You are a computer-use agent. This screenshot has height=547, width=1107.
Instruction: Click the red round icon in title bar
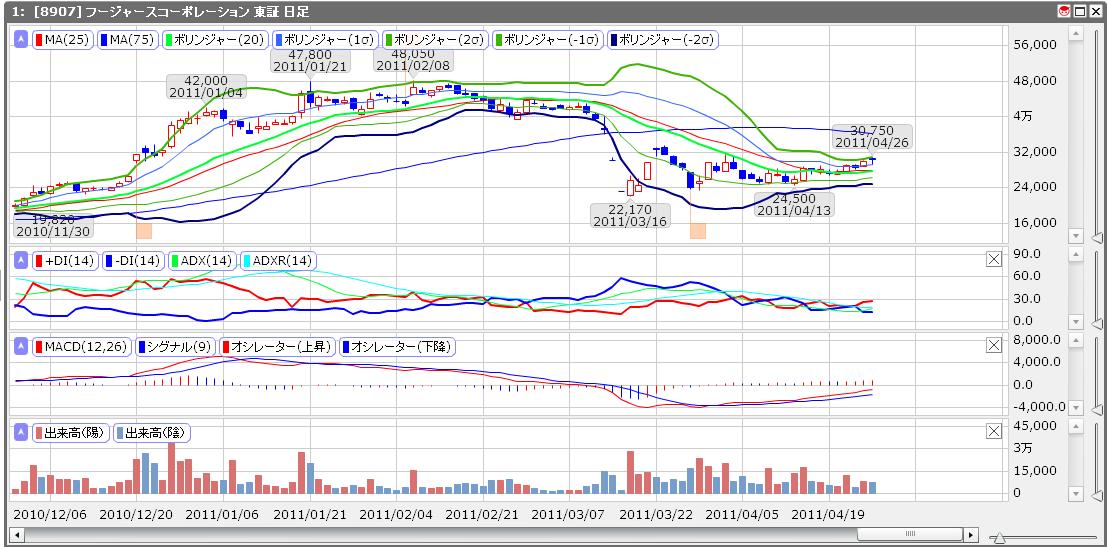[x=1064, y=10]
